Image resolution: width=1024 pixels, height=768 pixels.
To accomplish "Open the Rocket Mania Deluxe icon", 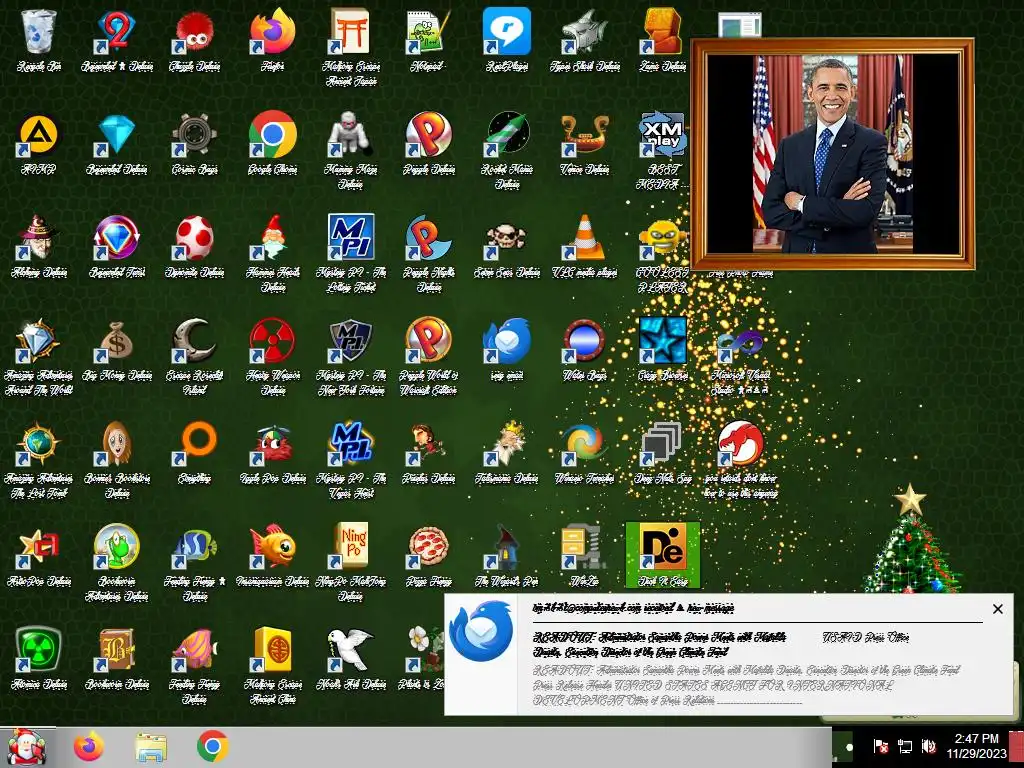I will click(507, 135).
